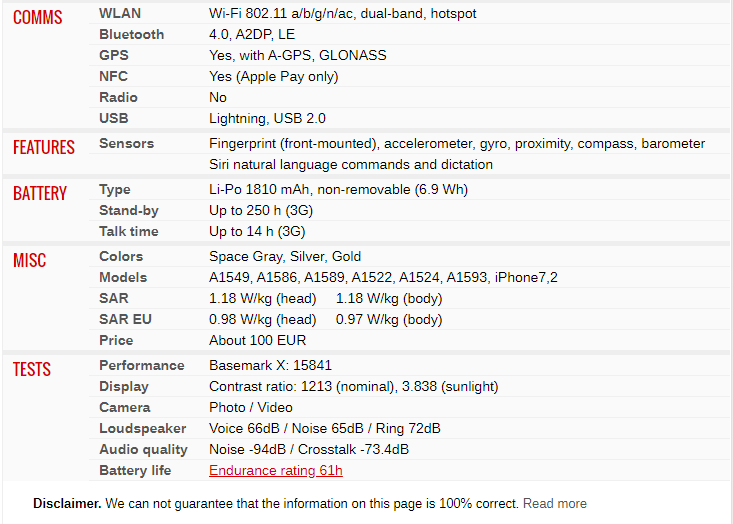Viewport: 733px width, 524px height.
Task: Select the Sensors row label
Action: click(x=126, y=144)
